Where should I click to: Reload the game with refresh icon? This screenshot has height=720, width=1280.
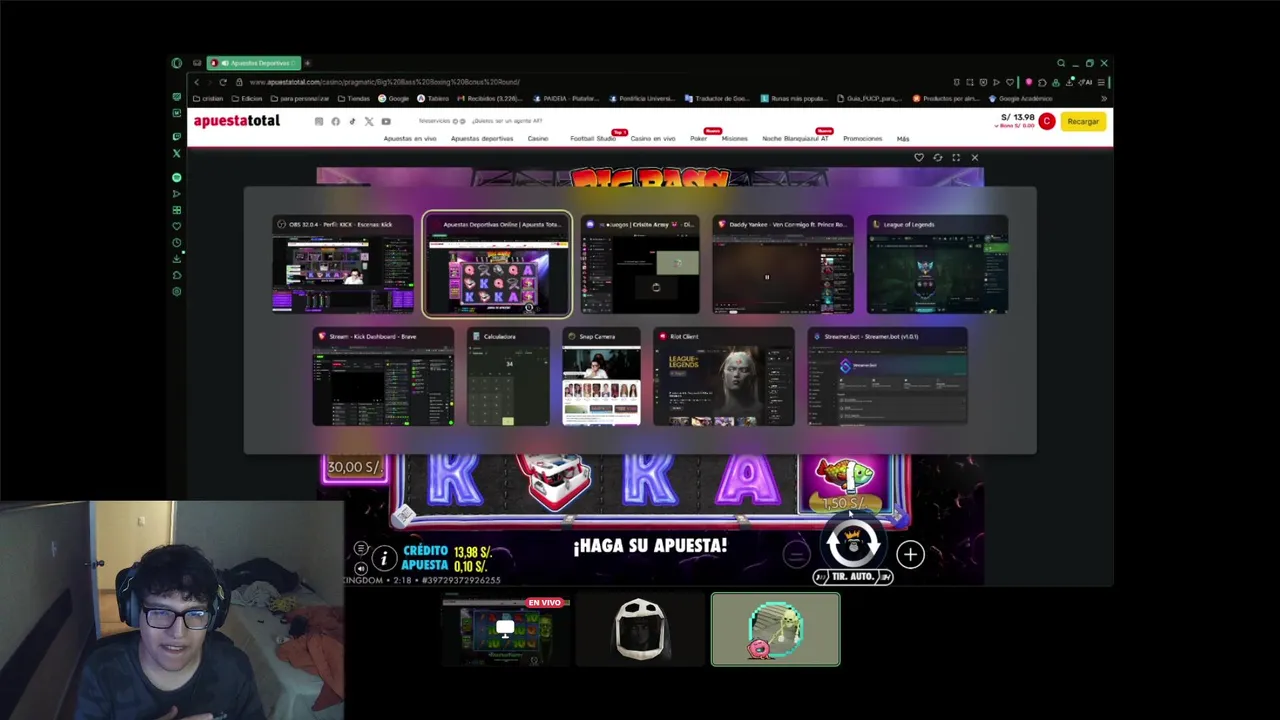pyautogui.click(x=937, y=157)
